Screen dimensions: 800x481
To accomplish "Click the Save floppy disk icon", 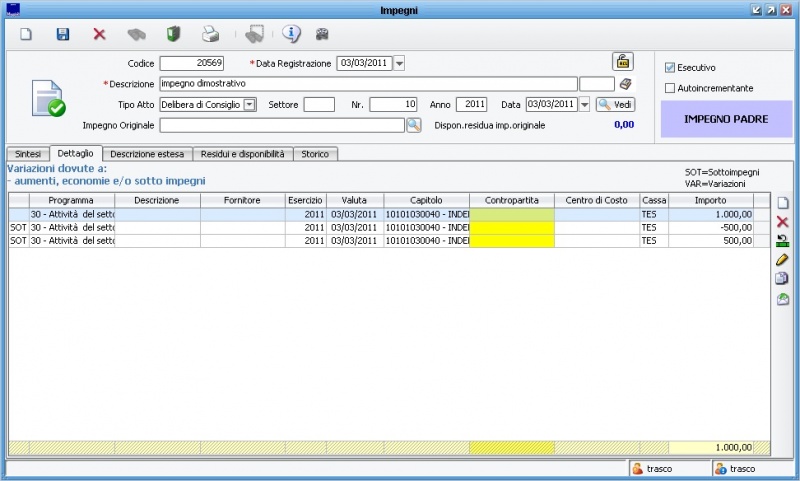I will pyautogui.click(x=63, y=34).
